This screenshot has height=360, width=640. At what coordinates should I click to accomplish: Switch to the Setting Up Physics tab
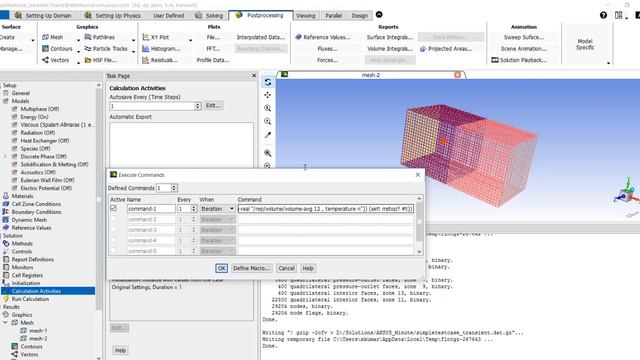(x=113, y=16)
